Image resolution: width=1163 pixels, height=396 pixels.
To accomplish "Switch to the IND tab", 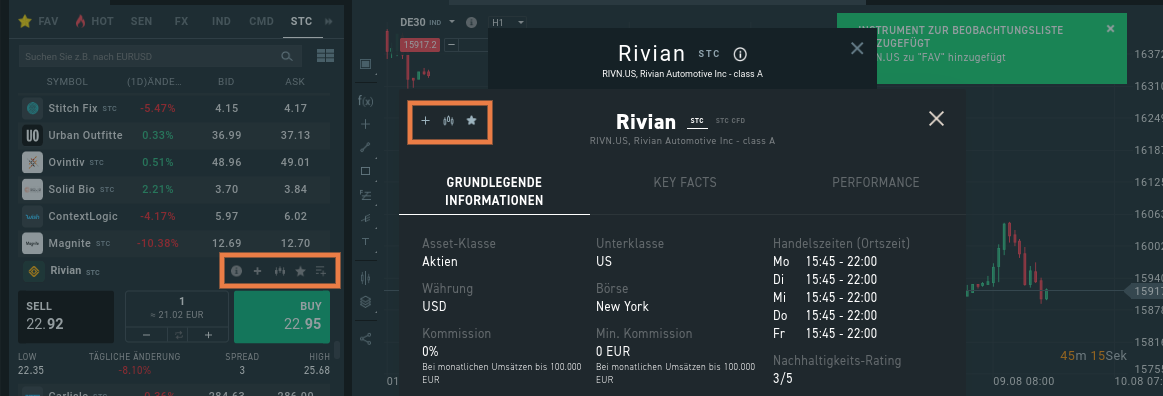I will [x=221, y=22].
